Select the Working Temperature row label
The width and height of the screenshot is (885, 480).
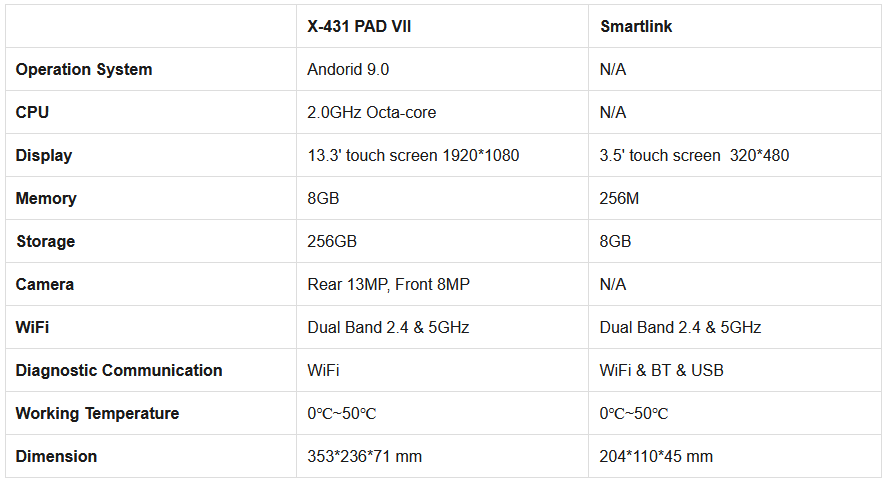click(98, 413)
